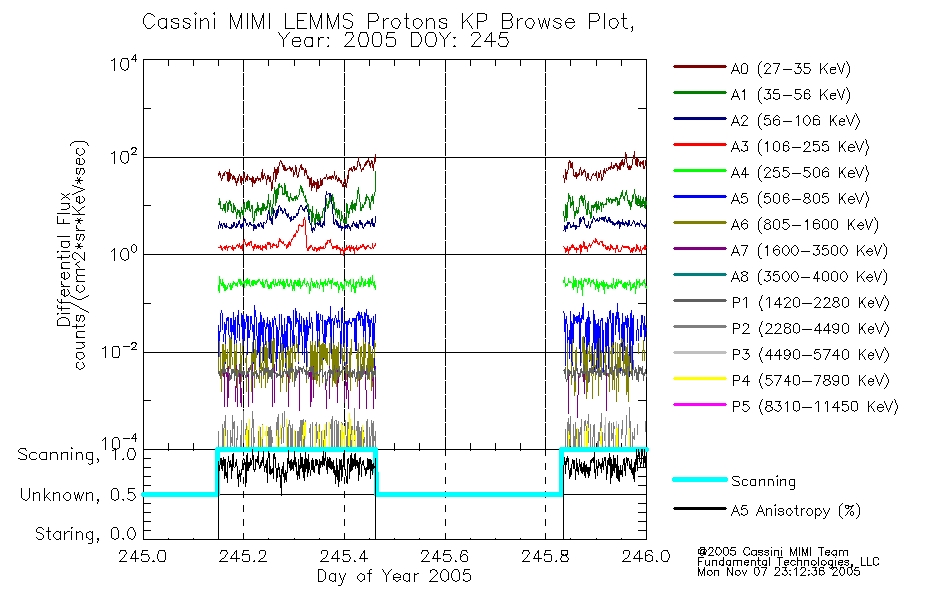
Task: Click the Staring, 0.0 axis label
Action: tap(85, 534)
